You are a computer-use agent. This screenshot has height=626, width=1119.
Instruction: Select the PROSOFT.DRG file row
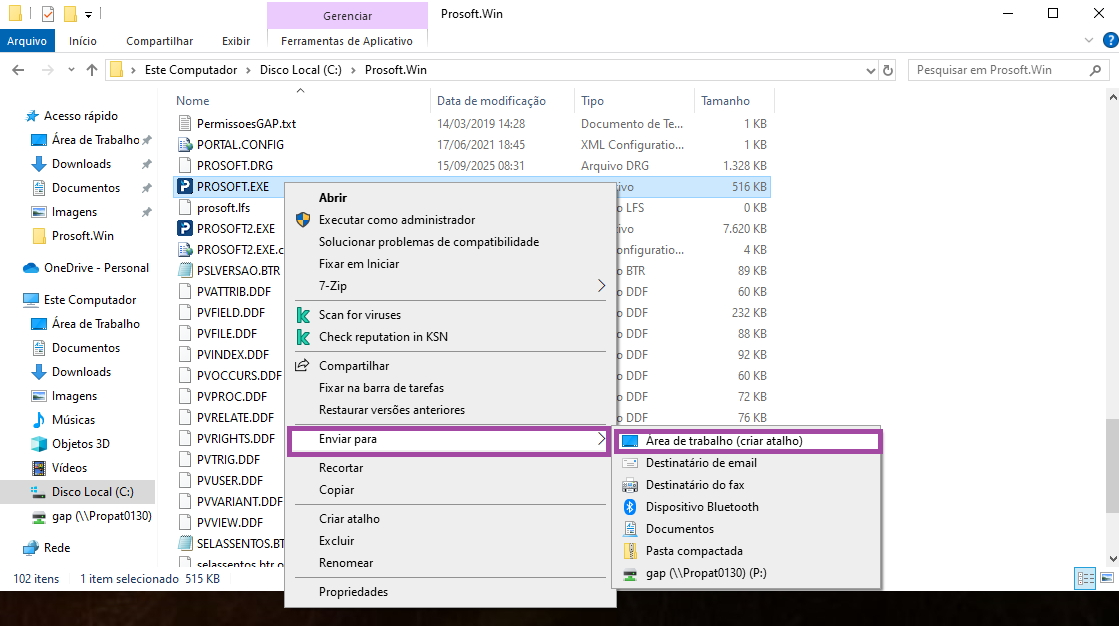point(472,166)
